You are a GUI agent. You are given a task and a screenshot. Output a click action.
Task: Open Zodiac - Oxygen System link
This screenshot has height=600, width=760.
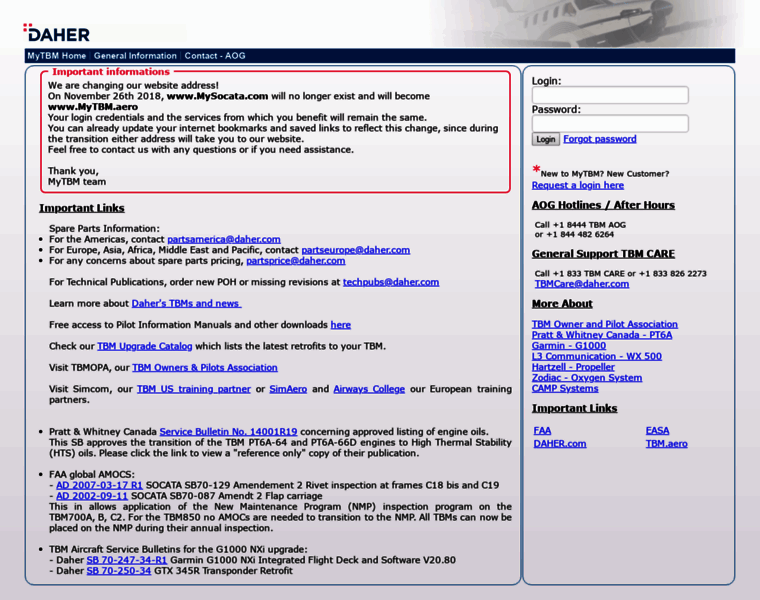tap(586, 378)
